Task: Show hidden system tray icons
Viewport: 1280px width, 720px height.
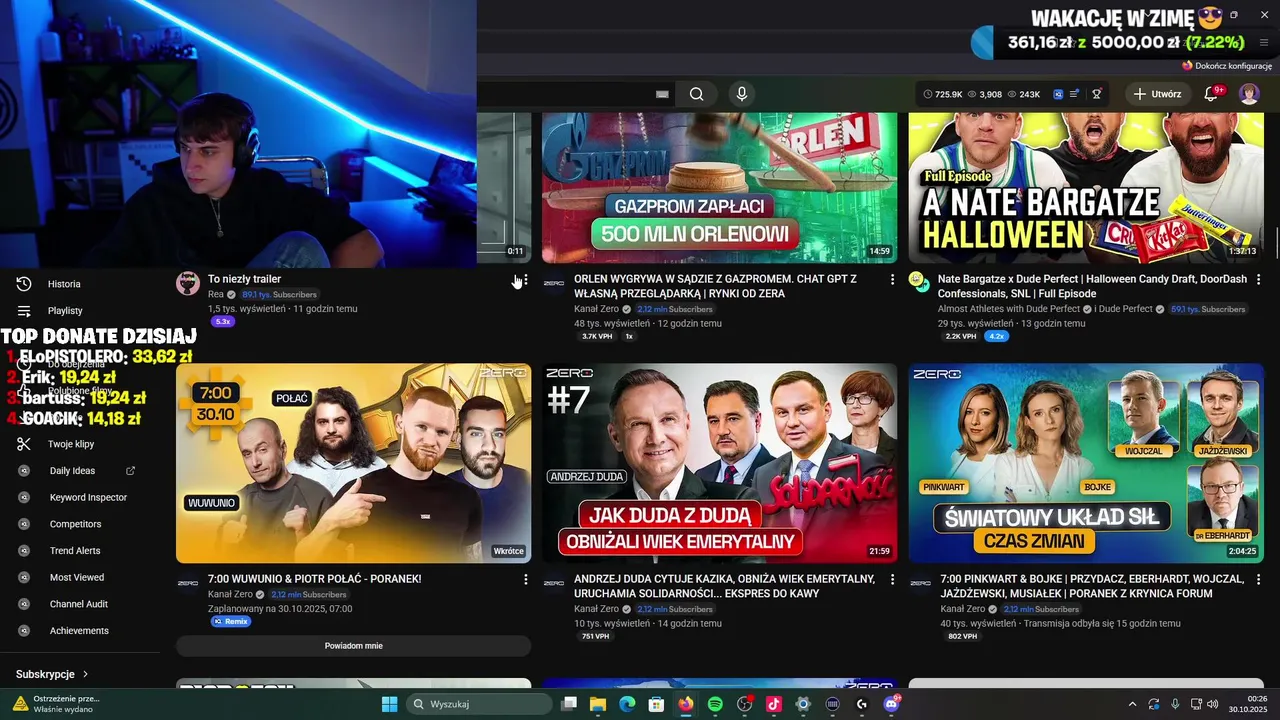Action: tap(1132, 704)
